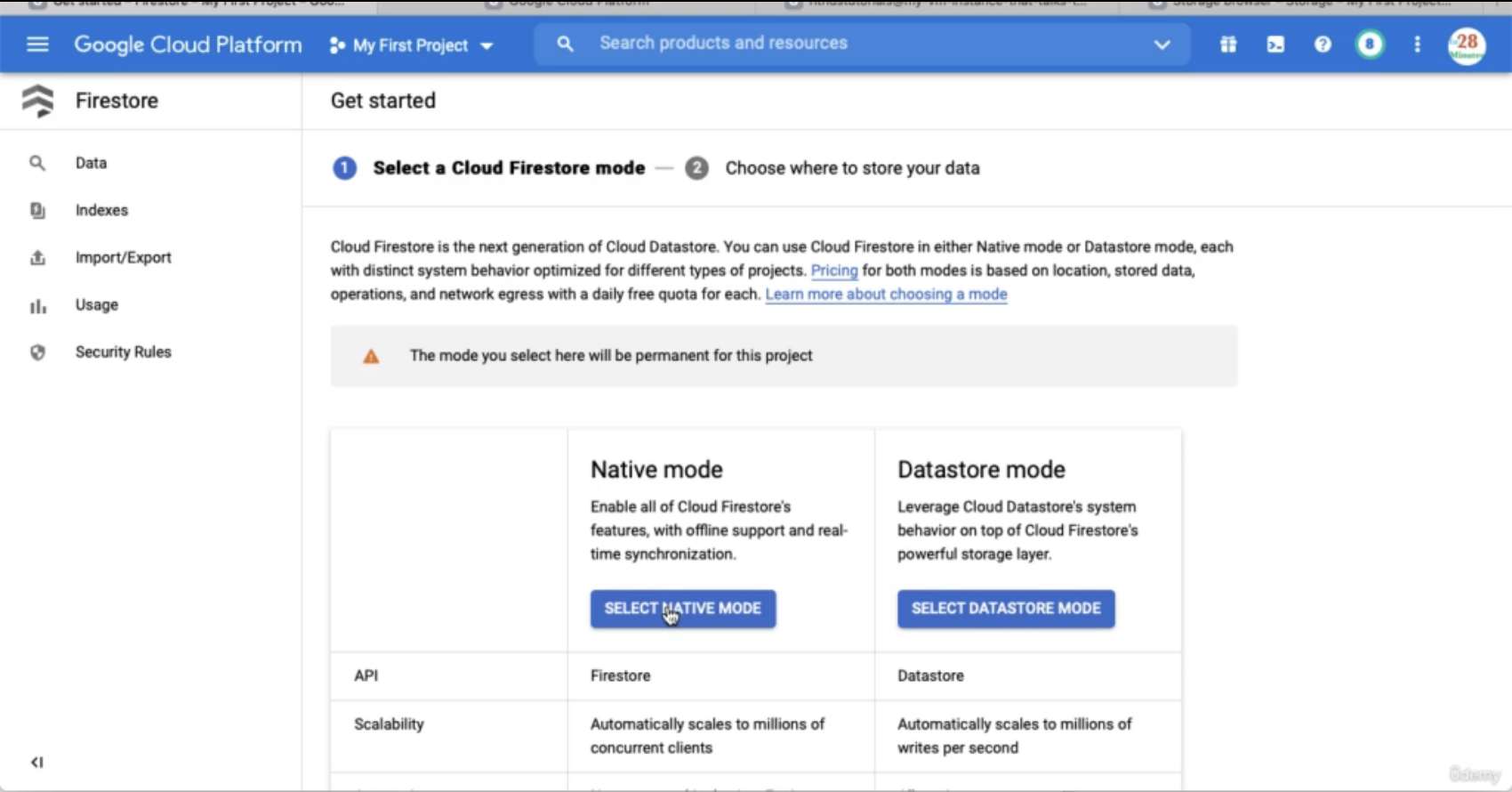The height and width of the screenshot is (792, 1512).
Task: Click the Datastore mode heading
Action: point(981,470)
